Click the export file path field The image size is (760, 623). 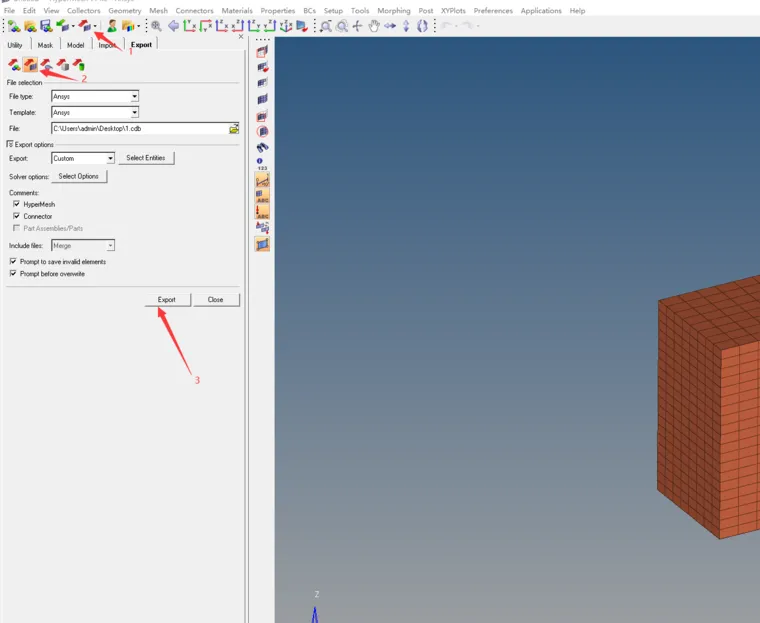[140, 128]
